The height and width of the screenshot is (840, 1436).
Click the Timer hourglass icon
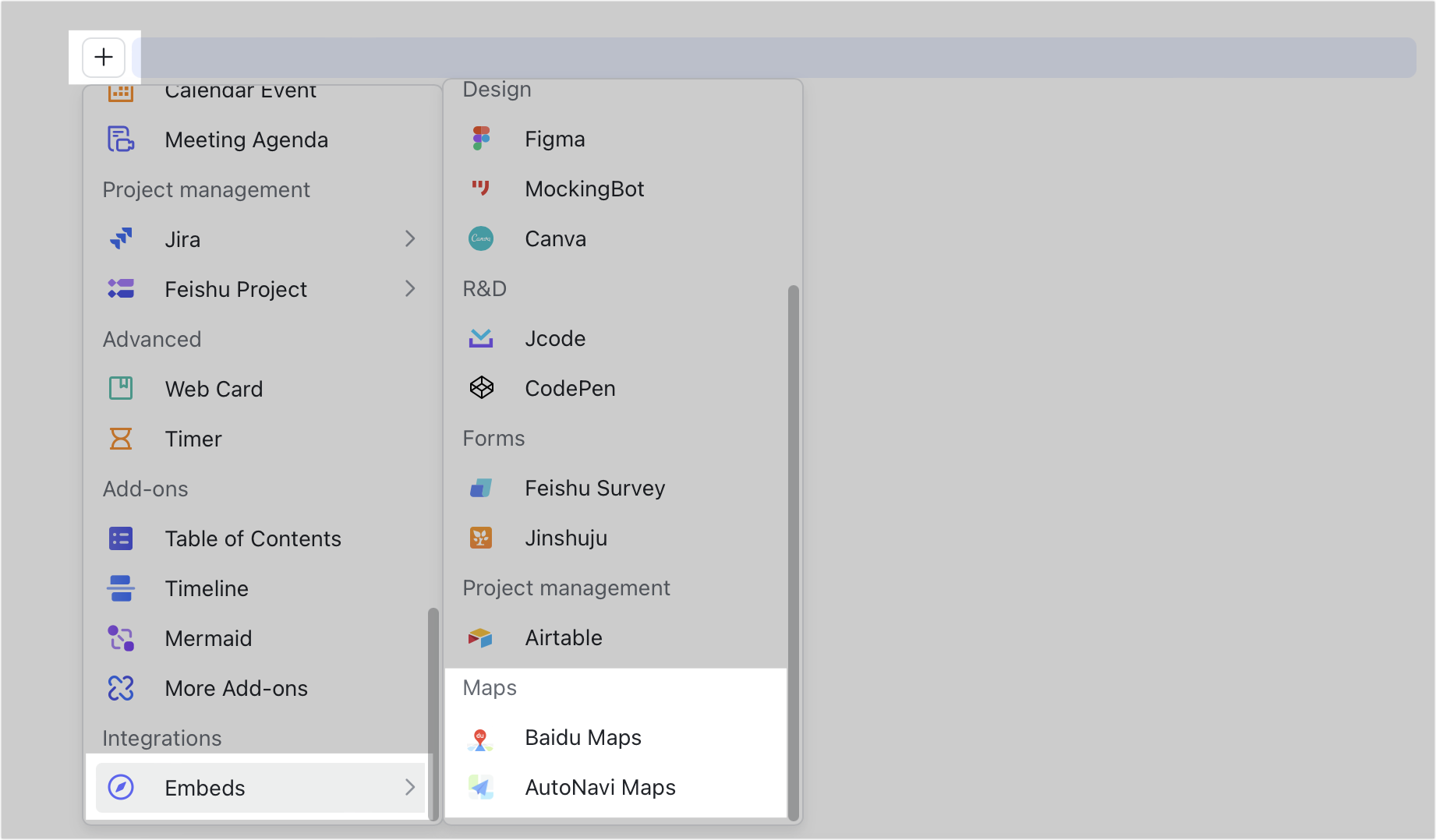(x=121, y=438)
